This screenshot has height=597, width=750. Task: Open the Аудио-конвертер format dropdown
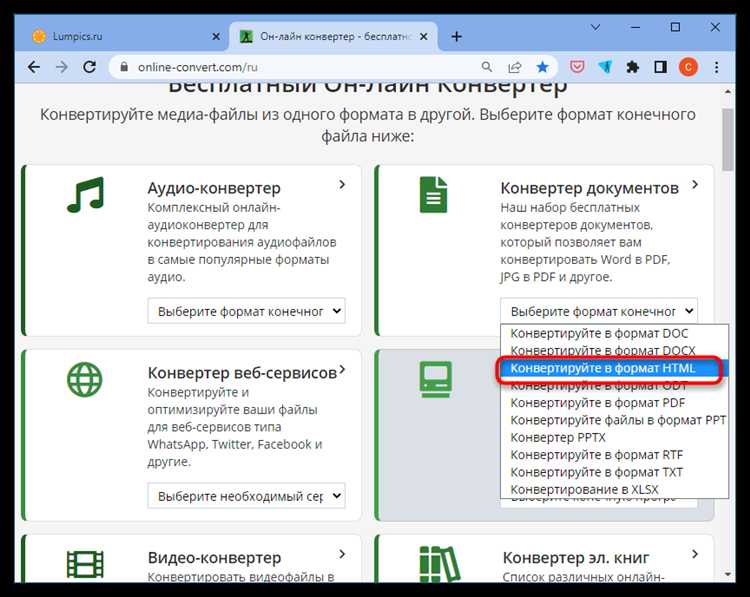coord(246,311)
